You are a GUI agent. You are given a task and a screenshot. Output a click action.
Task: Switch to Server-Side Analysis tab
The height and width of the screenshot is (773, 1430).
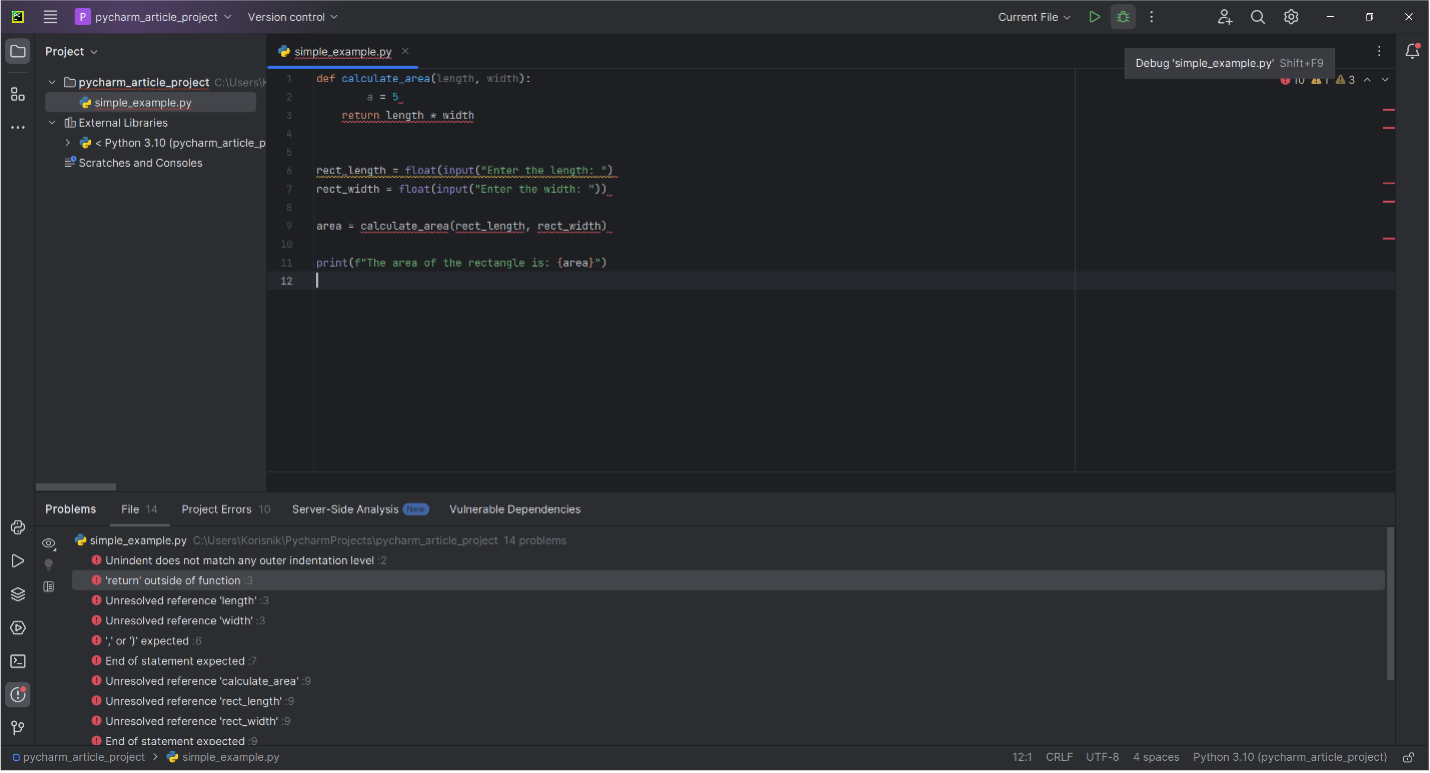coord(360,509)
